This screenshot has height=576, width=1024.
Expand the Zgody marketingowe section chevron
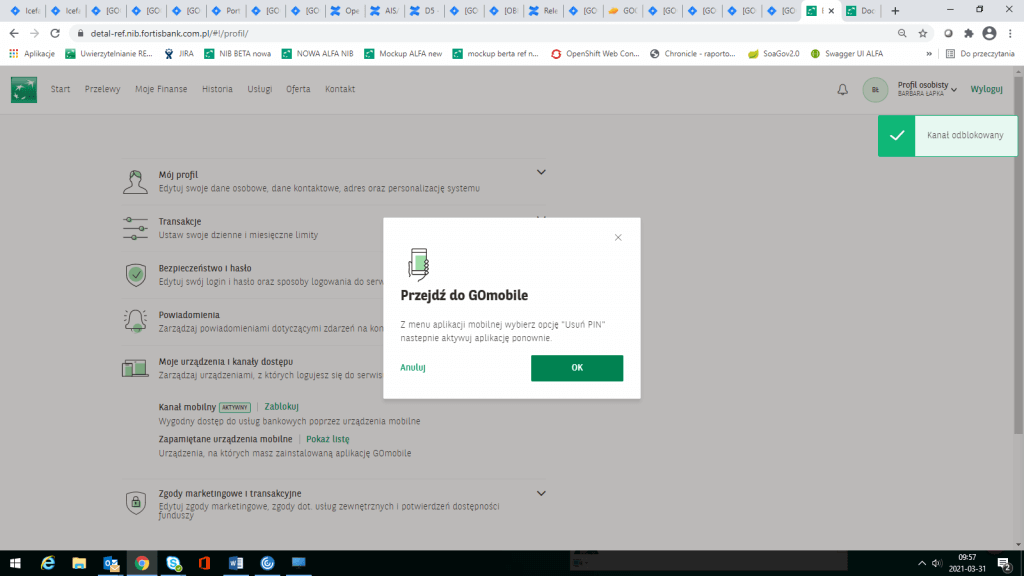[541, 493]
